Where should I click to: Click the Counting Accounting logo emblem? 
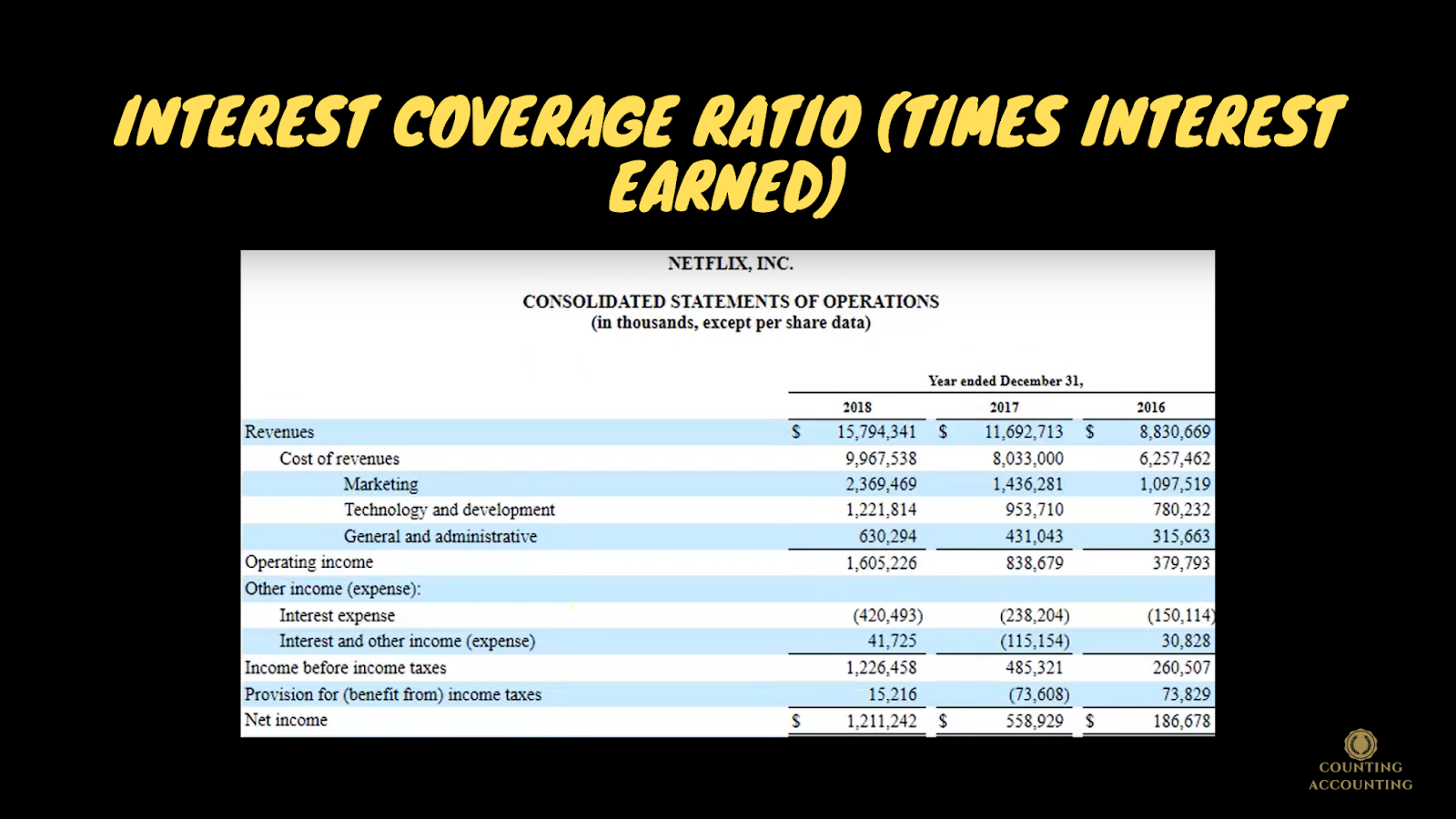coord(1360,744)
